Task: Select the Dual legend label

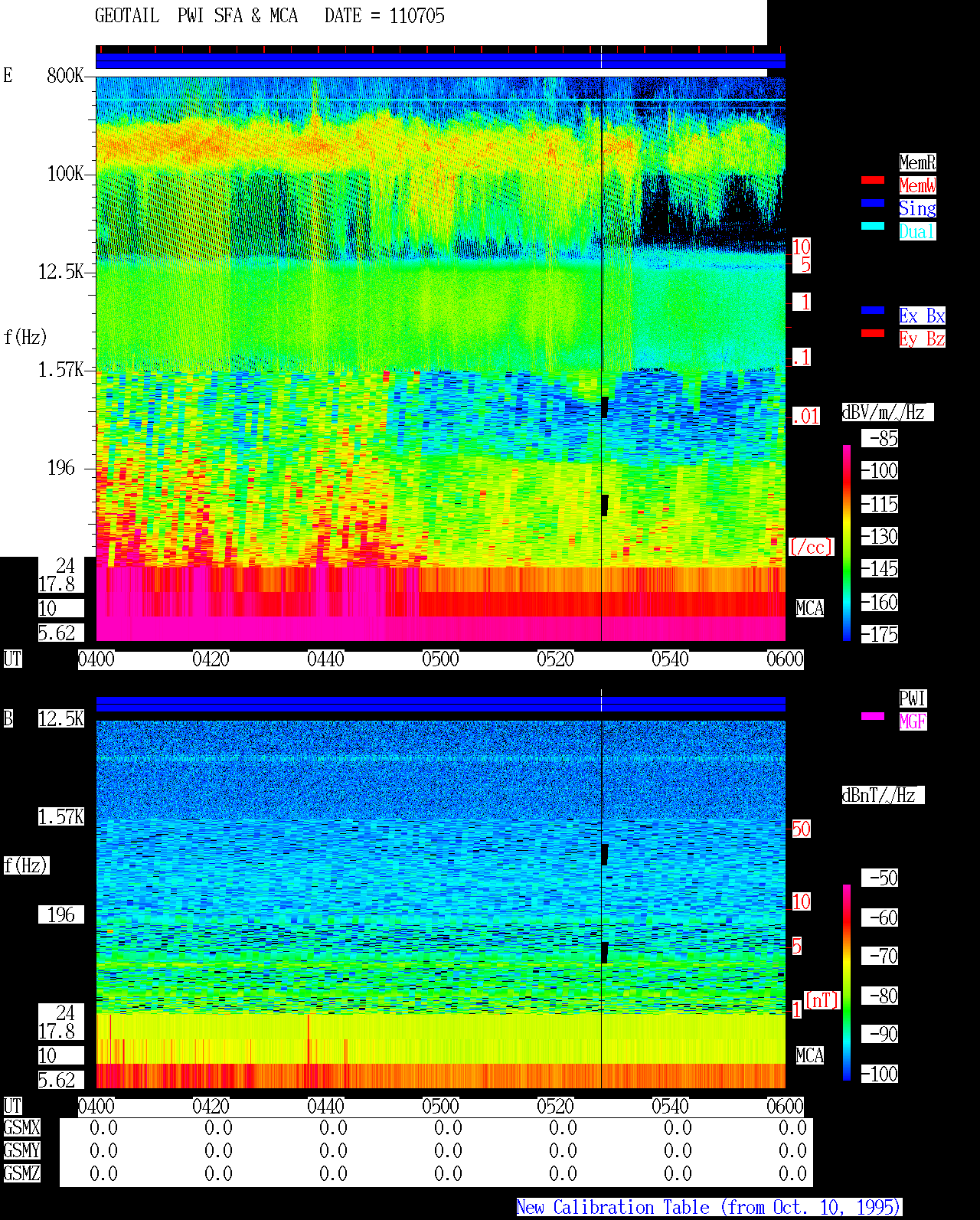Action: pyautogui.click(x=917, y=231)
